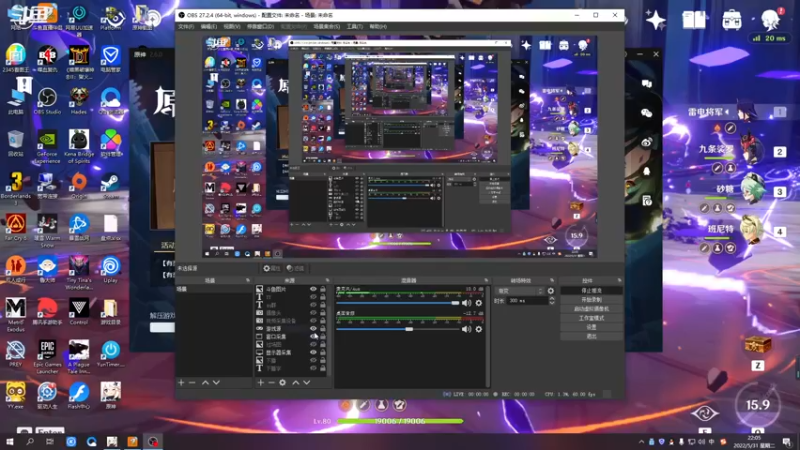Click the transition duration 300 ms field

528,301
